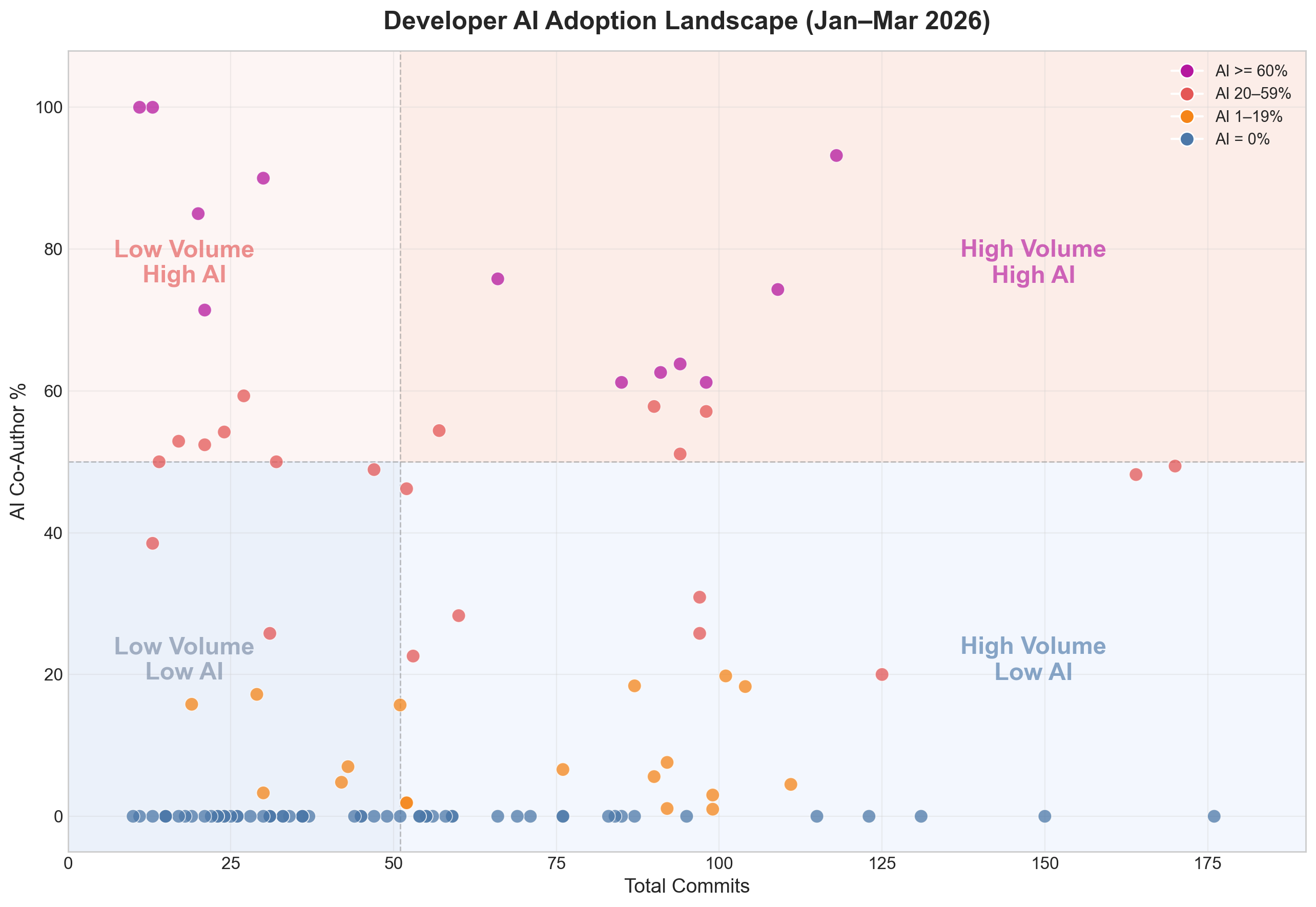Click the blue point at 150 commits, 0%
Image resolution: width=1316 pixels, height=907 pixels.
point(1044,816)
